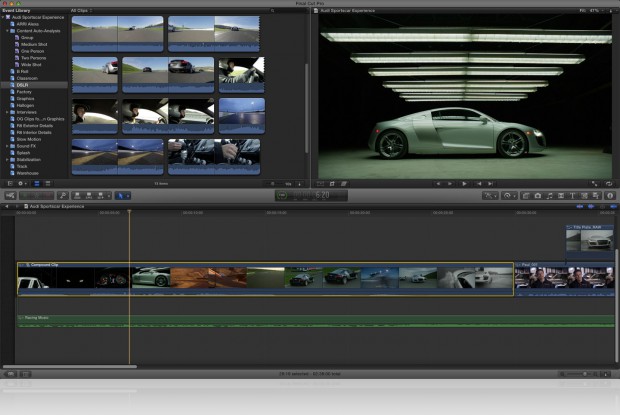The image size is (620, 415).
Task: Select the Racing Music audio clip
Action: point(316,321)
